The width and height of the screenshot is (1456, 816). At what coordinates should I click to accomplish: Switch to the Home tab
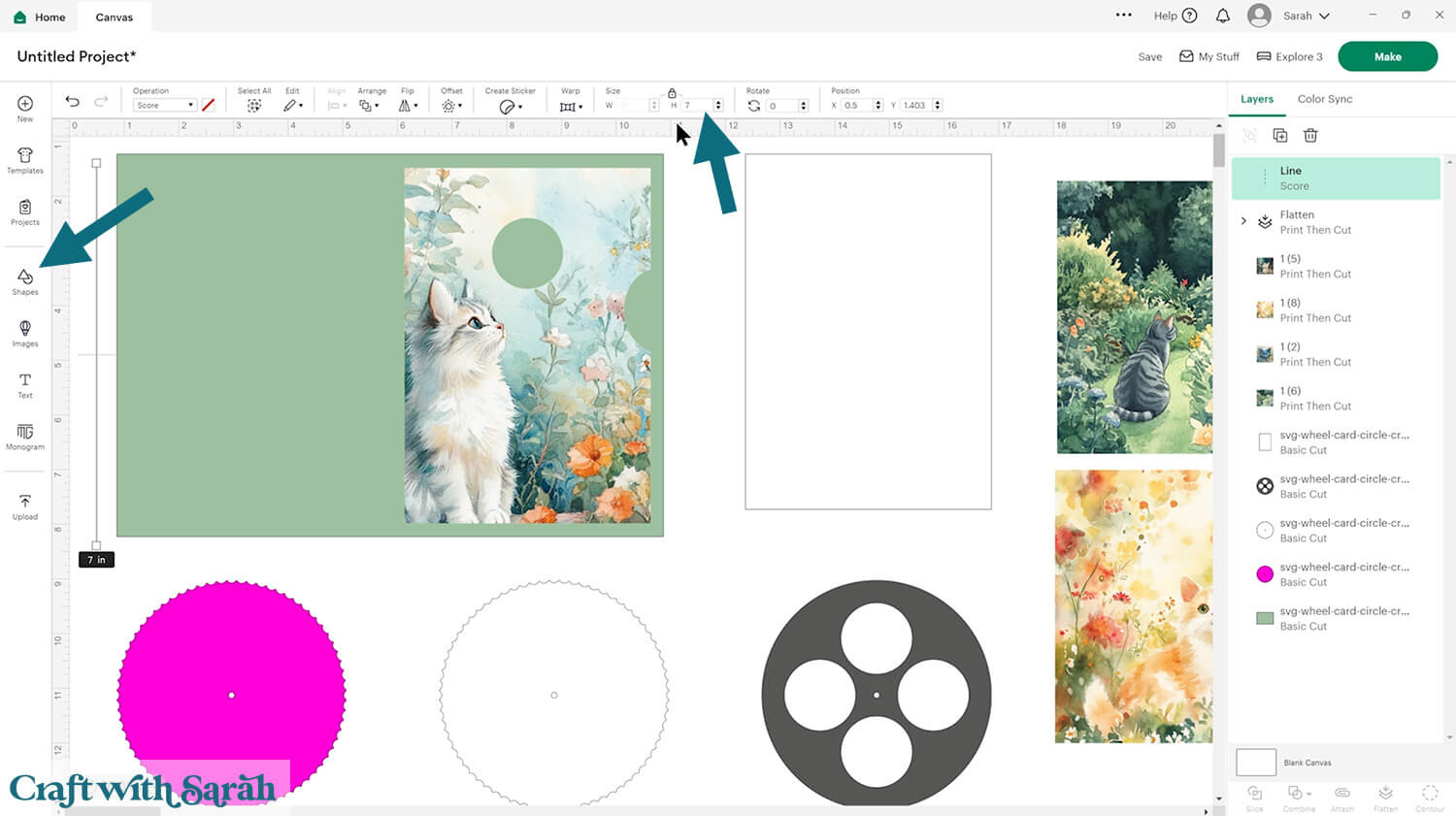(x=40, y=16)
